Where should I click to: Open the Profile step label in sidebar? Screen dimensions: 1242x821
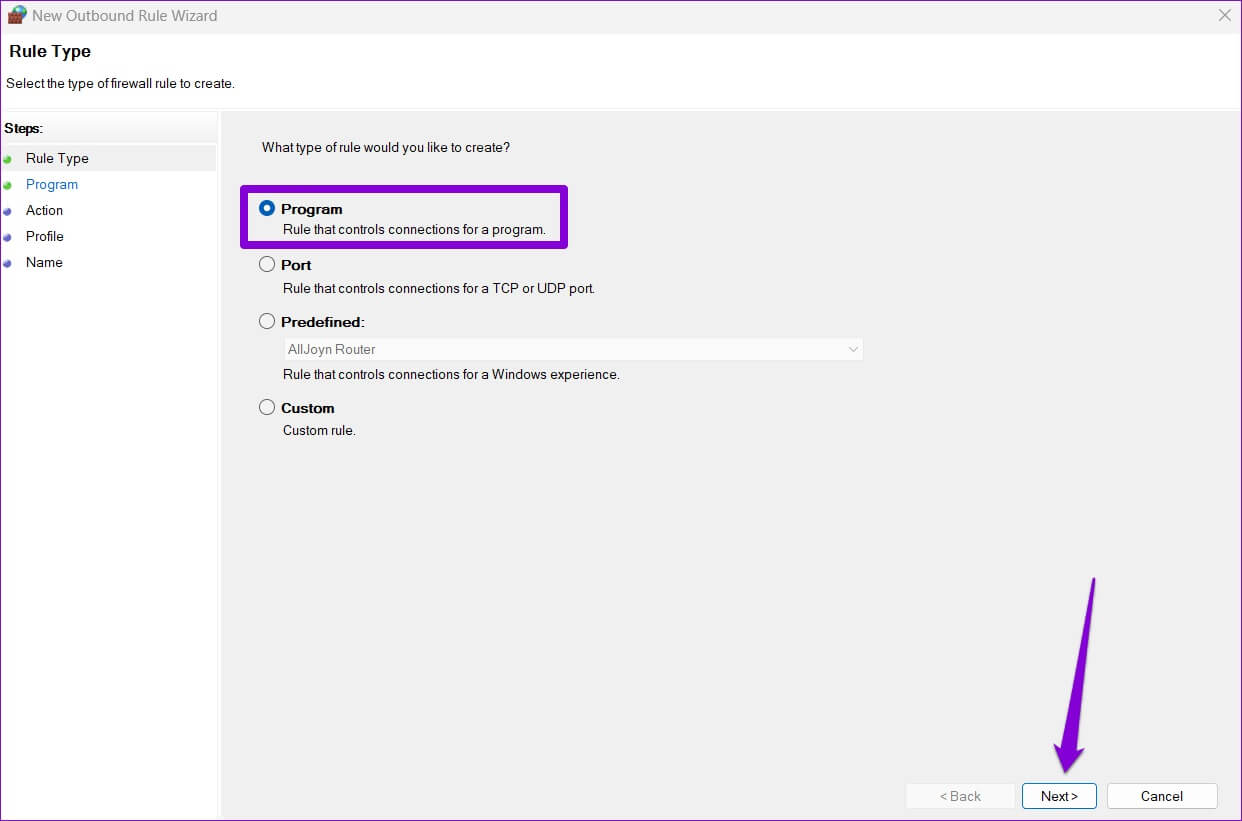pos(45,236)
